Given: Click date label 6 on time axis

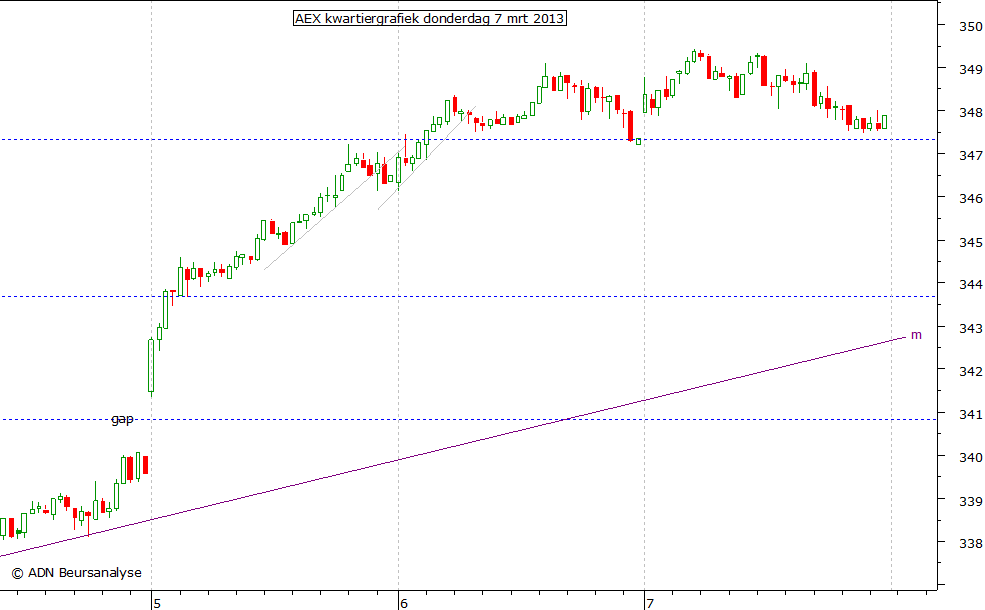Looking at the screenshot, I should (x=403, y=604).
